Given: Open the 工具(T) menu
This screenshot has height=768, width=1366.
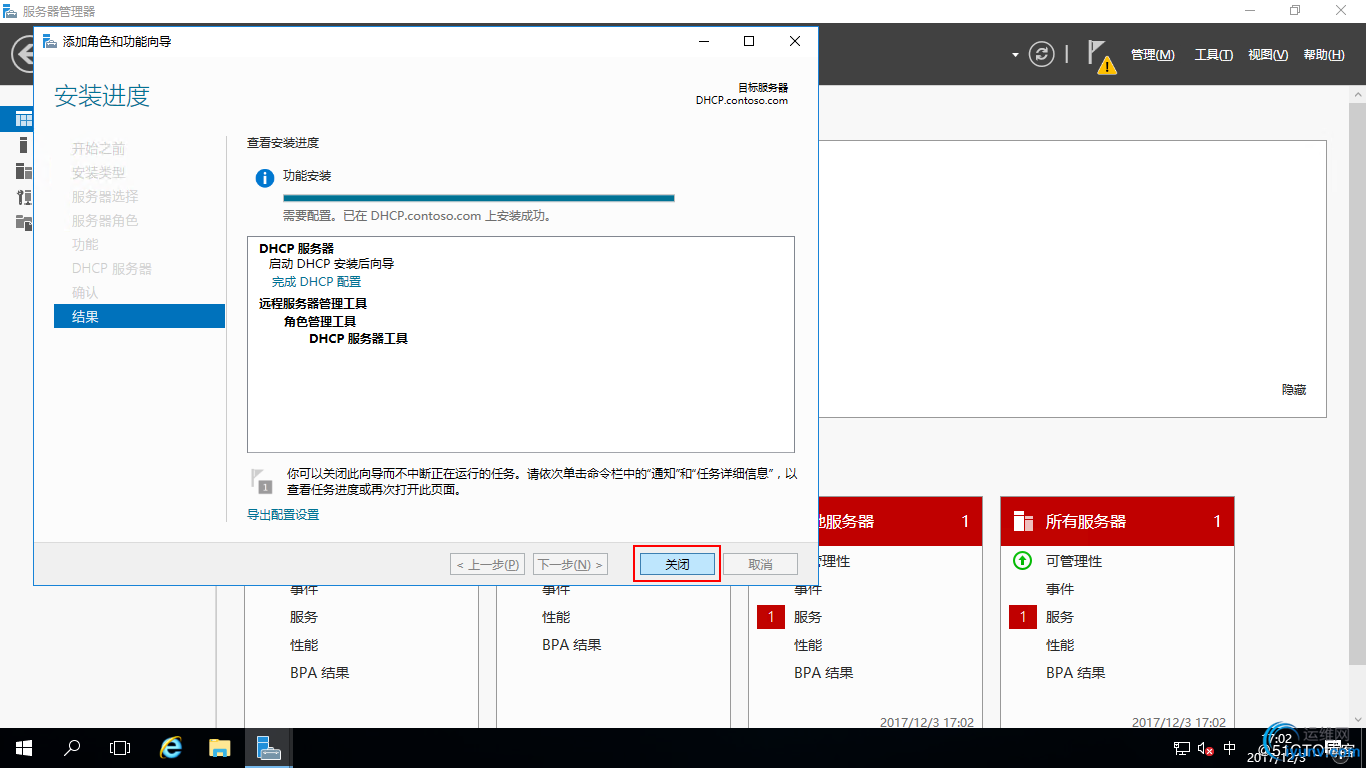Looking at the screenshot, I should pyautogui.click(x=1214, y=55).
